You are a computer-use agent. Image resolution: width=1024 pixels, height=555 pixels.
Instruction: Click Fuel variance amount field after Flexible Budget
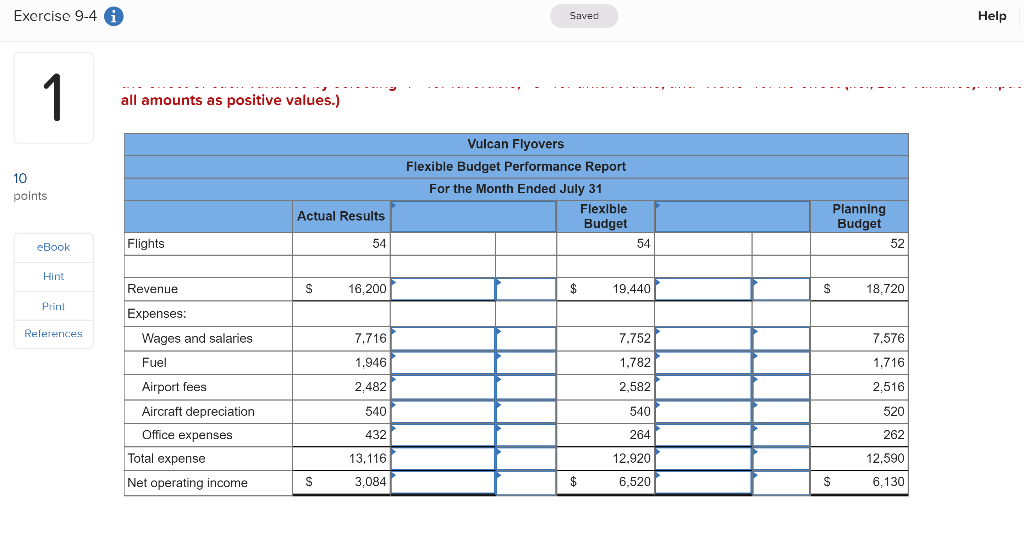click(x=703, y=362)
